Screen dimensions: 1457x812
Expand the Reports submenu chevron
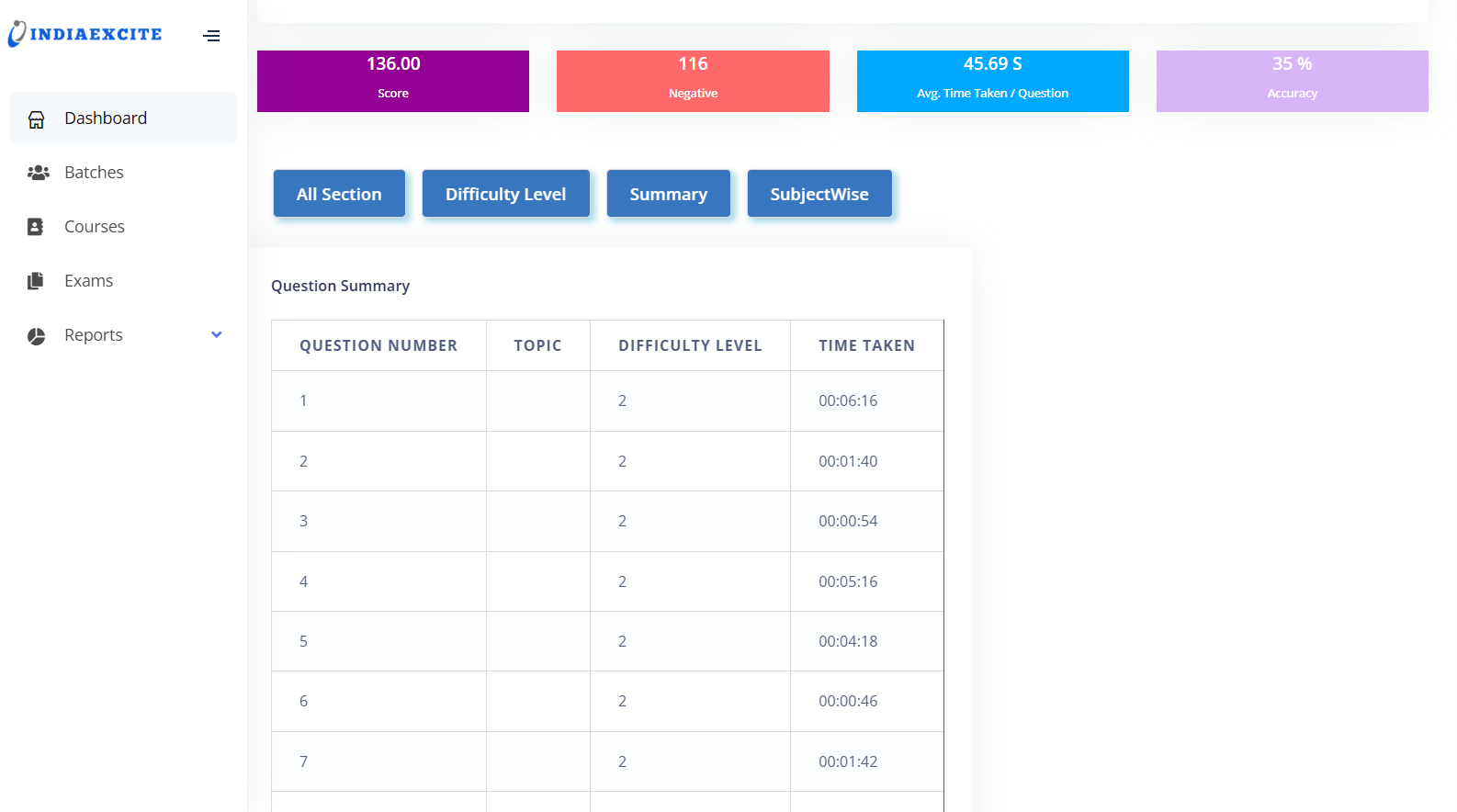(x=217, y=335)
